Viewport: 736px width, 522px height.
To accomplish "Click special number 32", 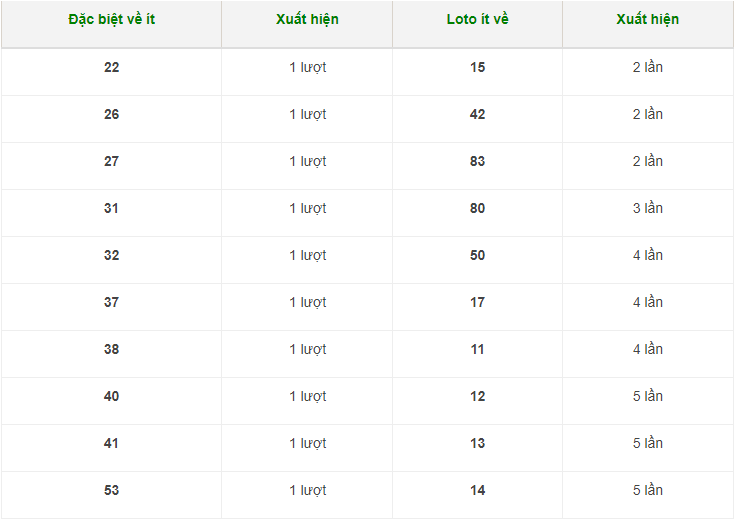I will click(x=111, y=255).
